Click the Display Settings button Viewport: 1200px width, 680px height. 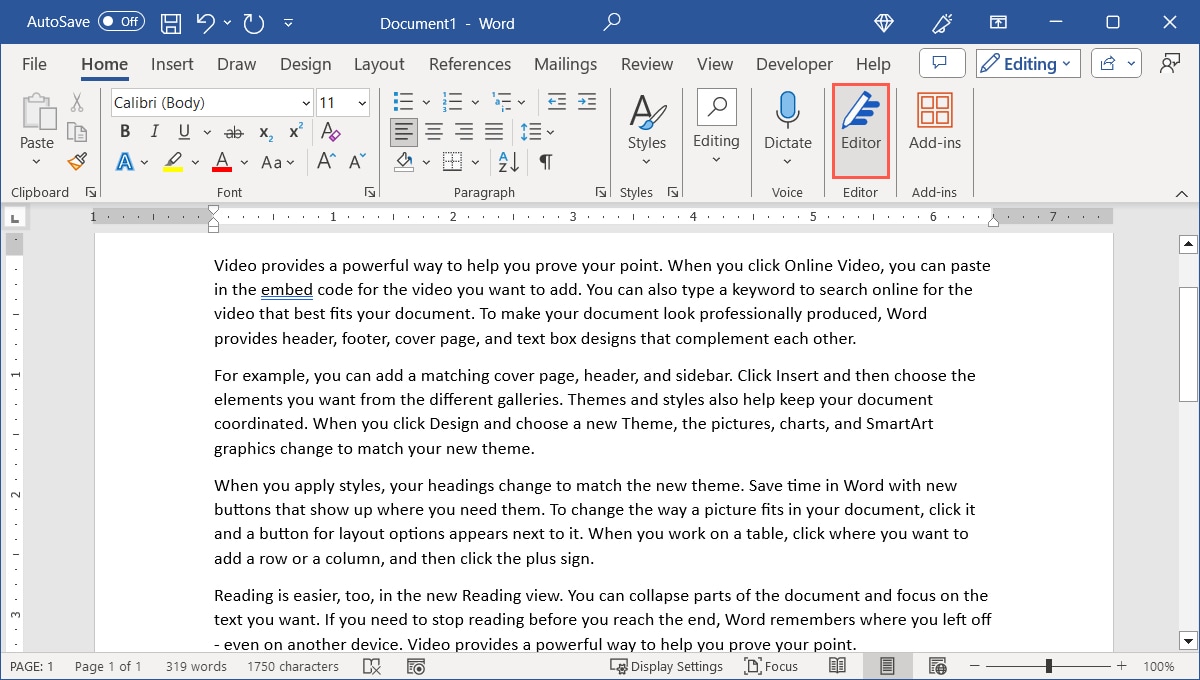coord(667,665)
